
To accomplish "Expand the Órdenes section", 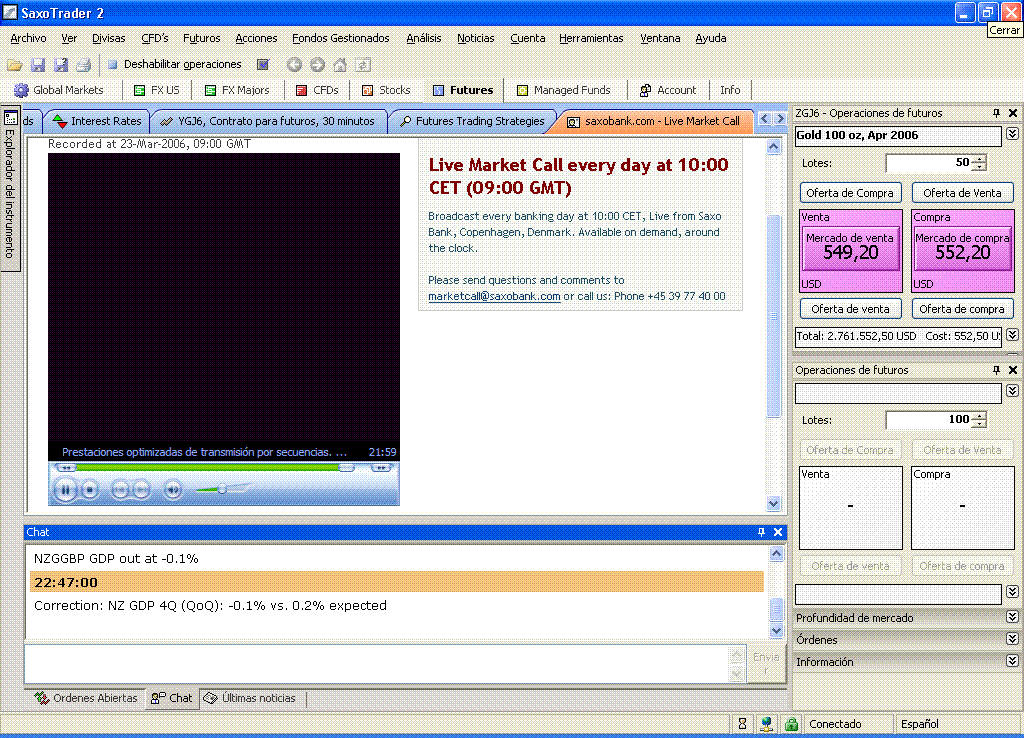I will click(x=1012, y=639).
